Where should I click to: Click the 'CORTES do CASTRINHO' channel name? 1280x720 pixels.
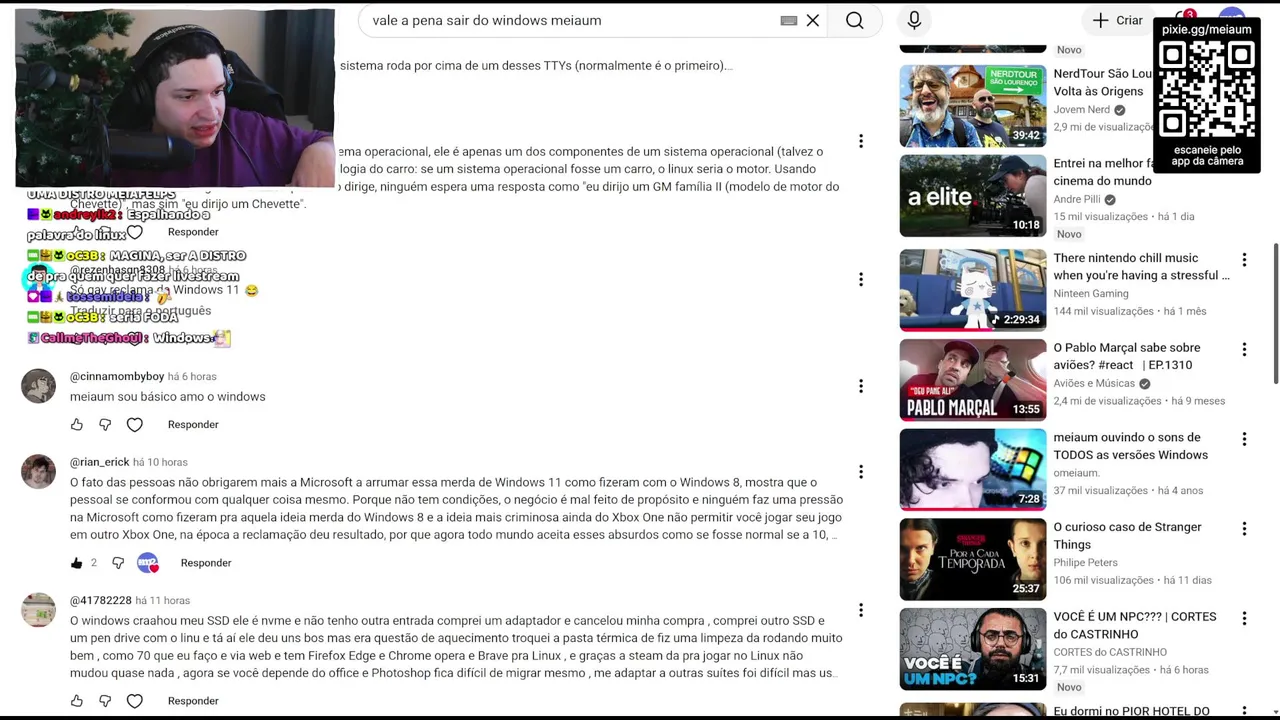(x=1110, y=653)
